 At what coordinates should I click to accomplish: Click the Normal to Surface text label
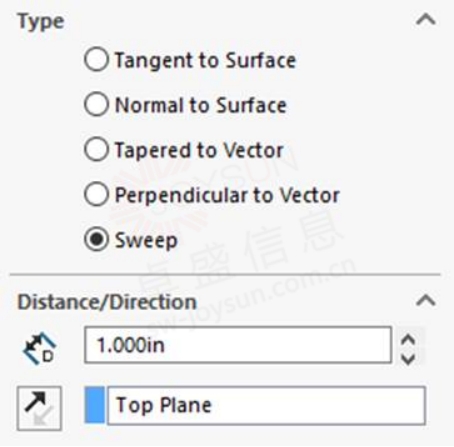coord(201,105)
